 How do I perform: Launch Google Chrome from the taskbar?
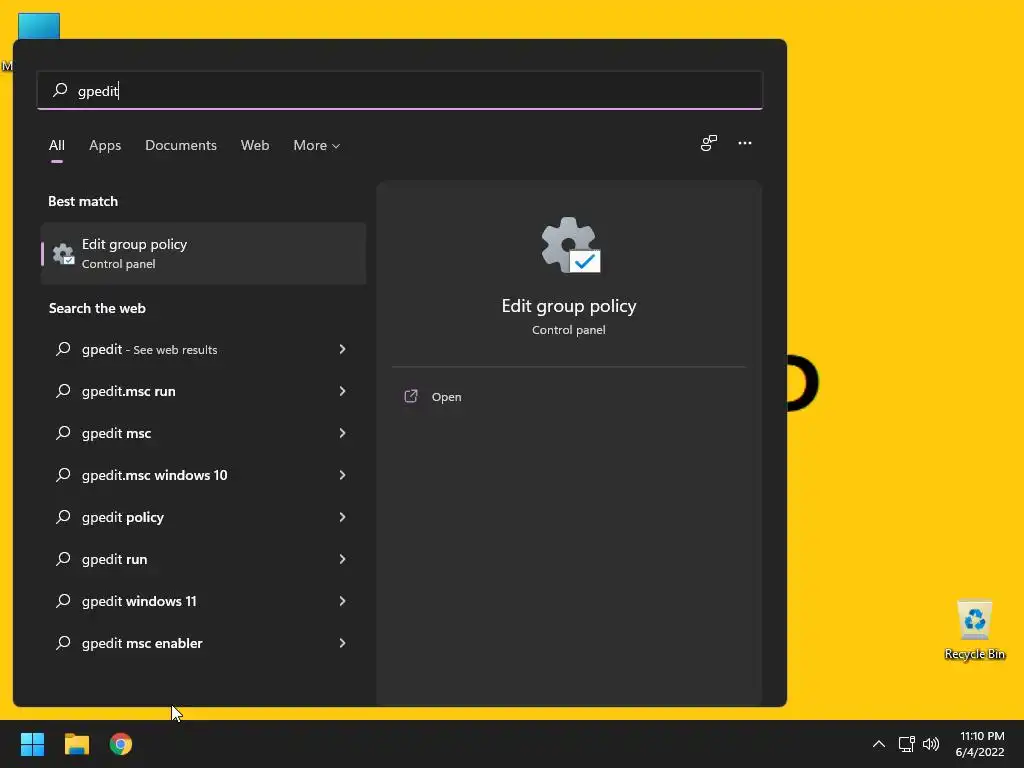point(121,744)
